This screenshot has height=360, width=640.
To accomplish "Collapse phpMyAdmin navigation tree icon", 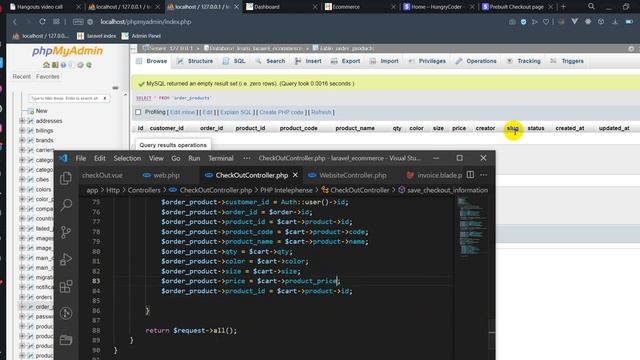I will point(115,88).
